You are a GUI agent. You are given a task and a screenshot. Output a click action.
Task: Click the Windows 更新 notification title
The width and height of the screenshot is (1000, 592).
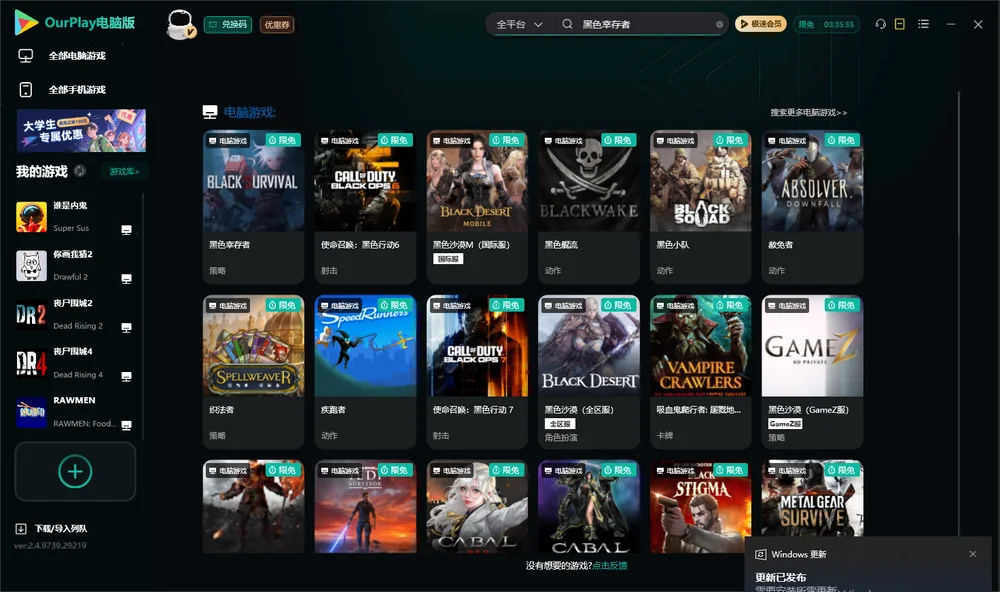[x=798, y=554]
